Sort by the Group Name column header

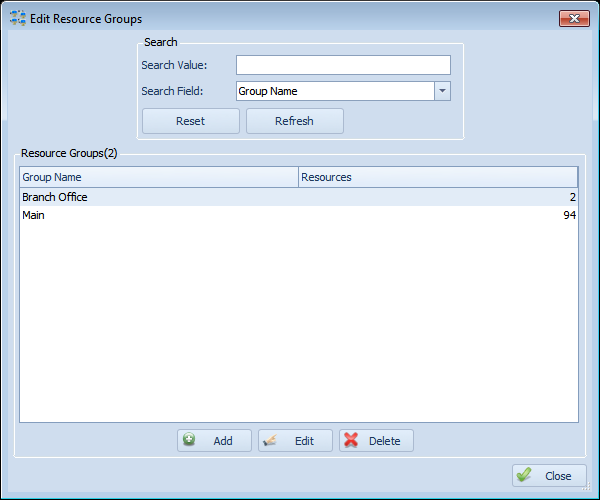point(159,177)
